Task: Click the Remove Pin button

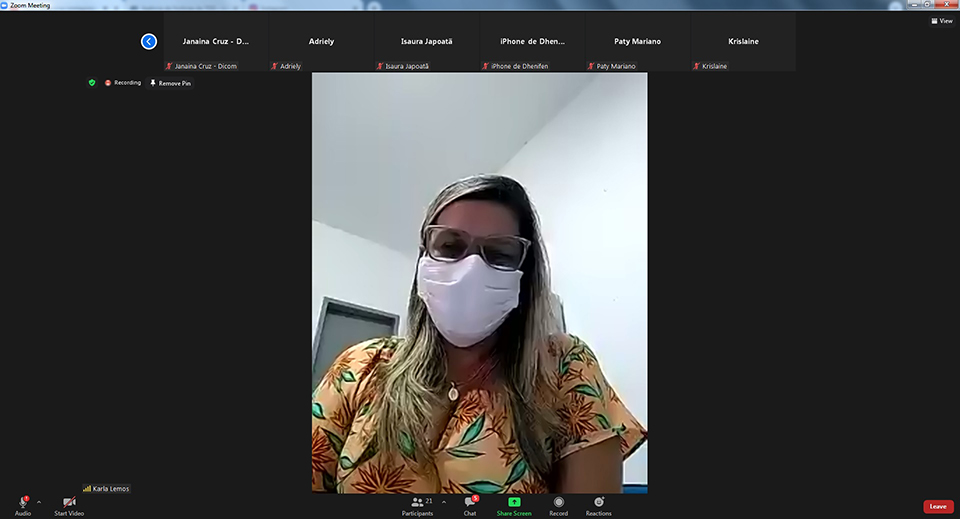Action: [170, 83]
